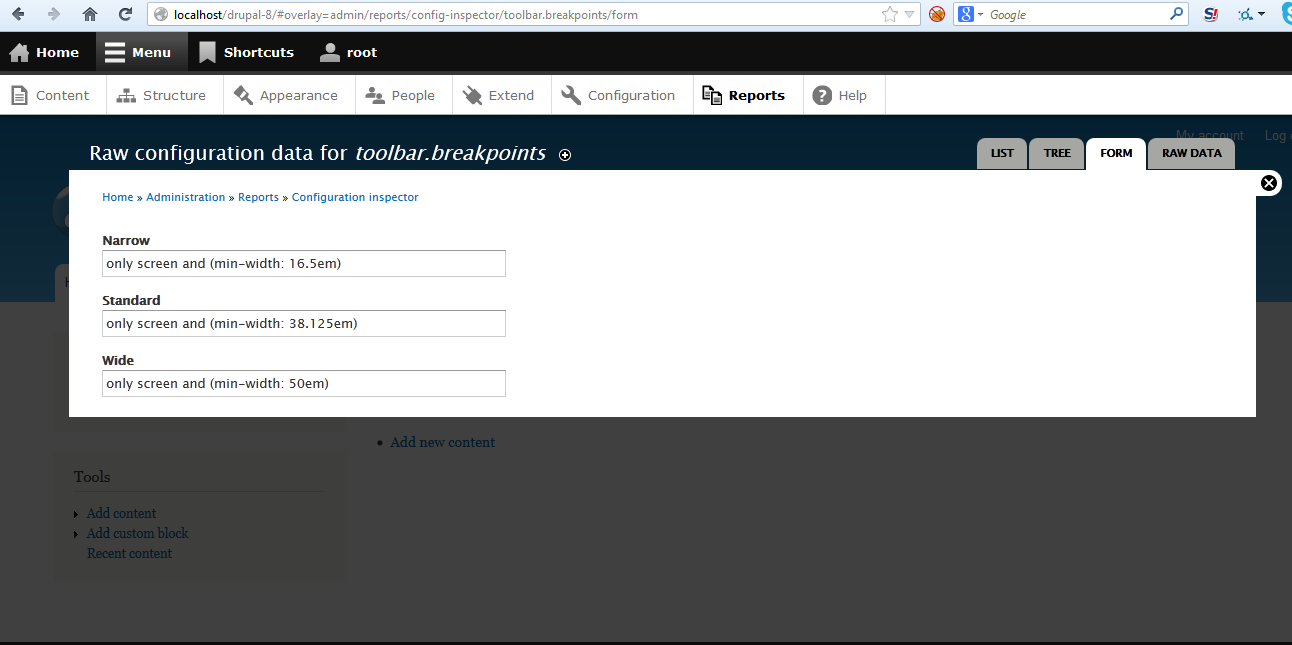Go back with browser back arrow
Screen dimensions: 1292x645
pyautogui.click(x=18, y=14)
